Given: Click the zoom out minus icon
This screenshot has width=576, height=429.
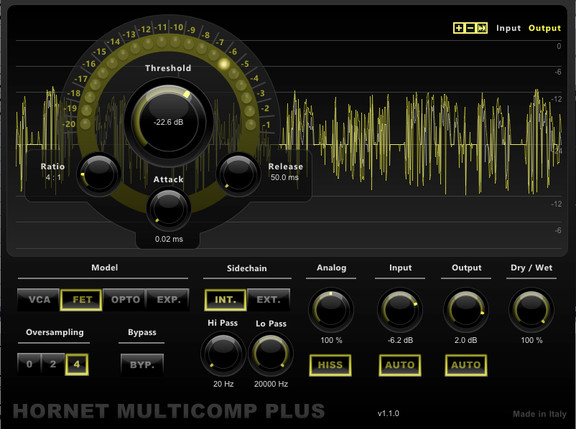Looking at the screenshot, I should point(470,28).
